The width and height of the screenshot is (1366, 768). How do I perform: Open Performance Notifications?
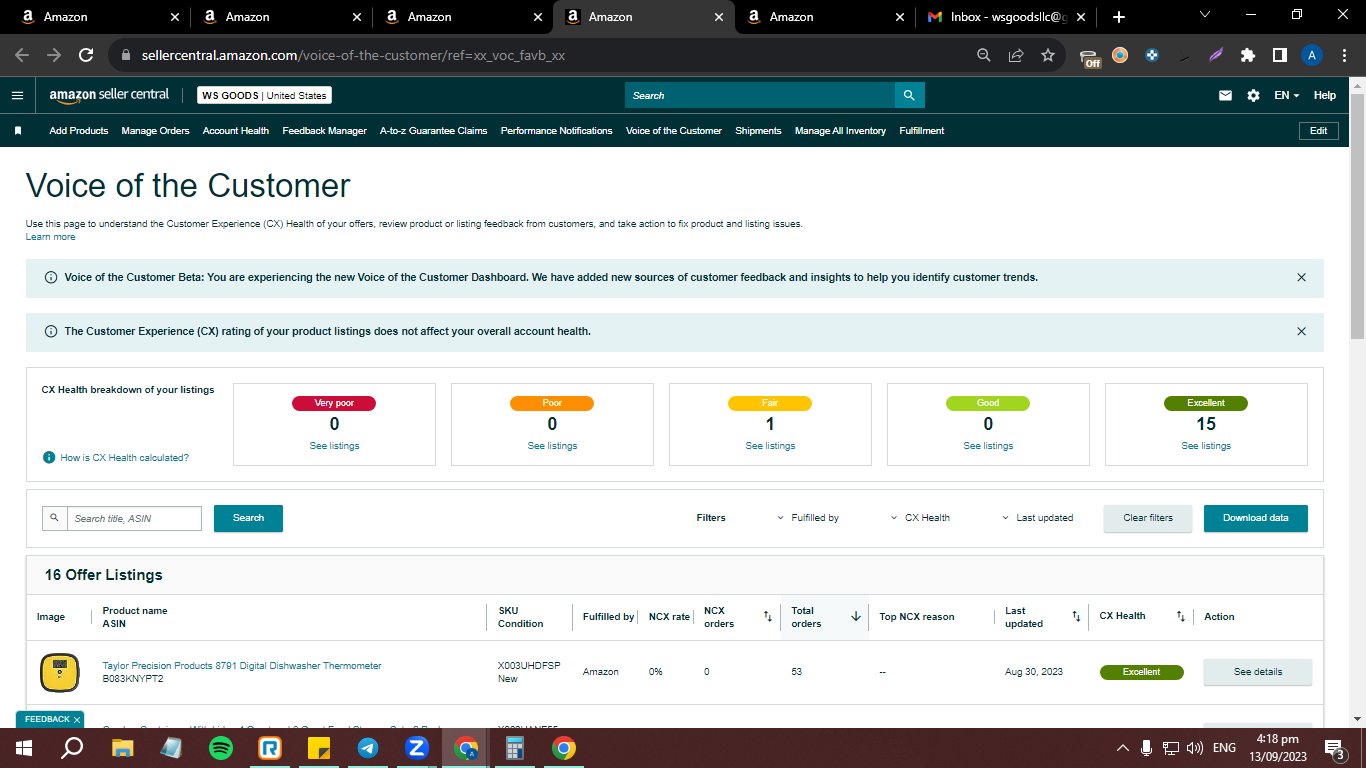pyautogui.click(x=557, y=131)
